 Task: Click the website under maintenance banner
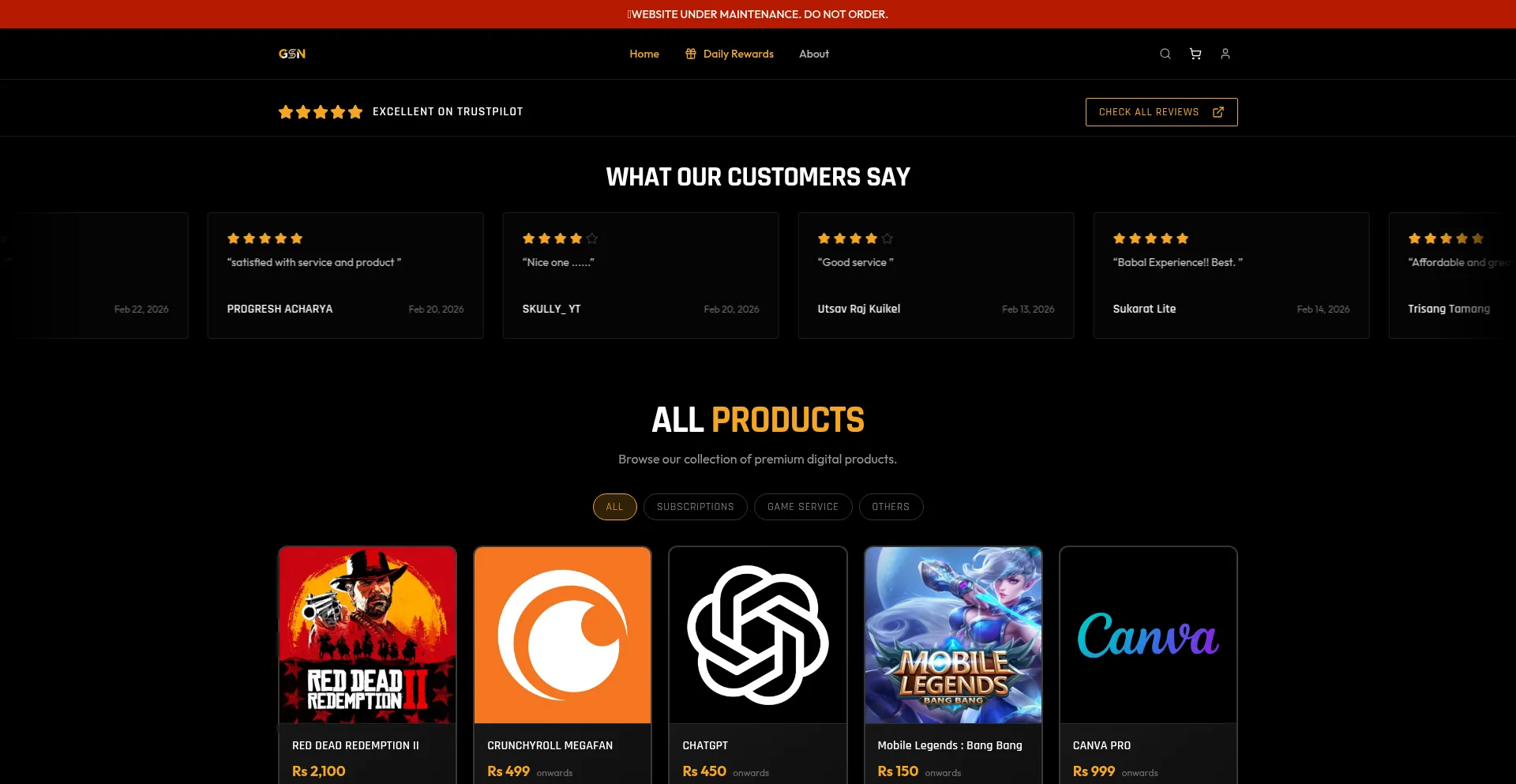coord(758,14)
